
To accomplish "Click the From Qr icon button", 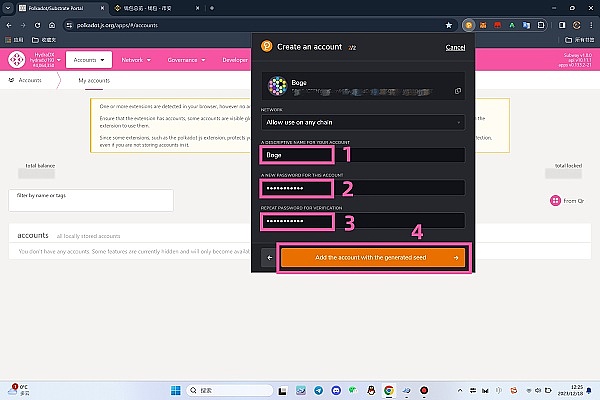I will point(556,200).
